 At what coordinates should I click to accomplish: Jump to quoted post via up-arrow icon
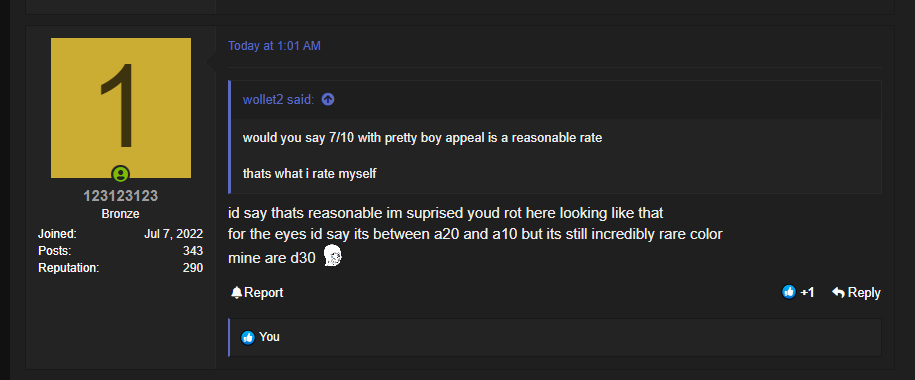(328, 100)
